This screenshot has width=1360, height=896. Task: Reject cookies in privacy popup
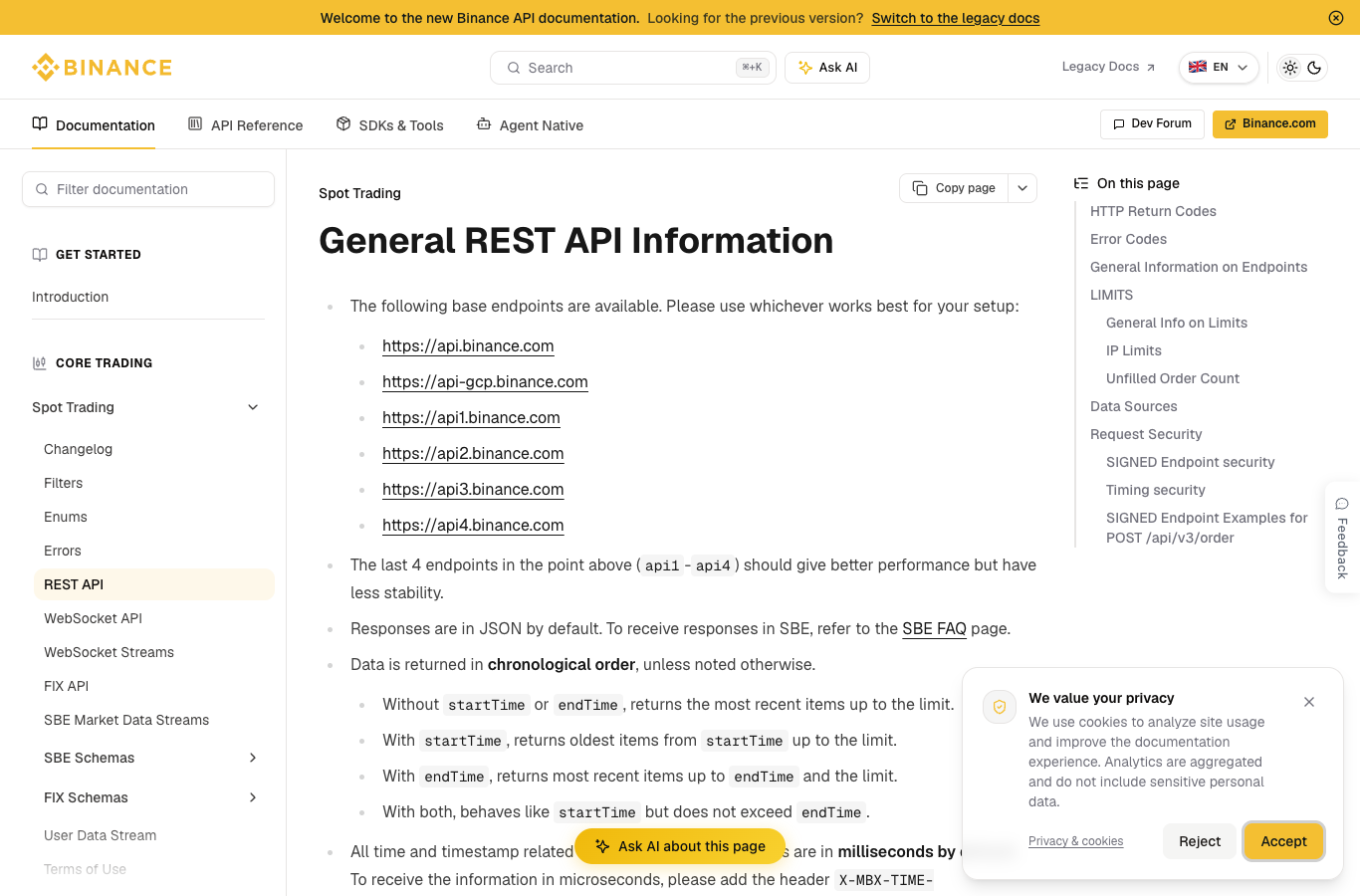tap(1200, 841)
